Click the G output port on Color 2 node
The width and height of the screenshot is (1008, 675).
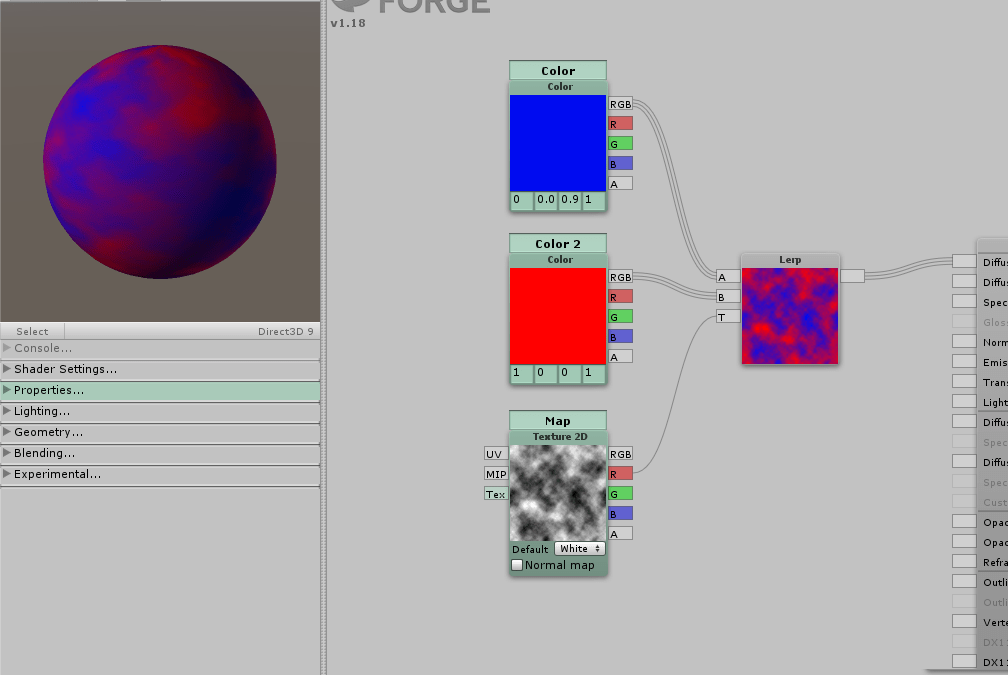coord(620,316)
